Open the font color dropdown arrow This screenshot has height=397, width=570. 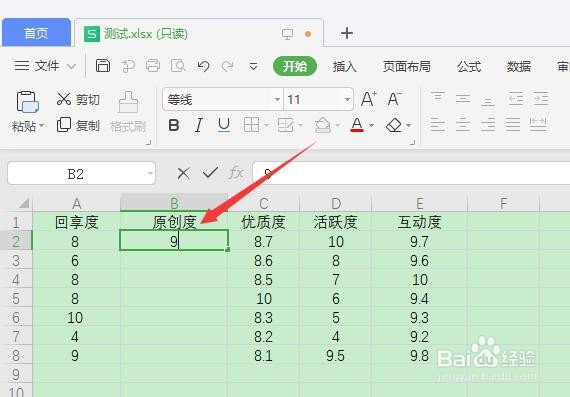[x=371, y=125]
